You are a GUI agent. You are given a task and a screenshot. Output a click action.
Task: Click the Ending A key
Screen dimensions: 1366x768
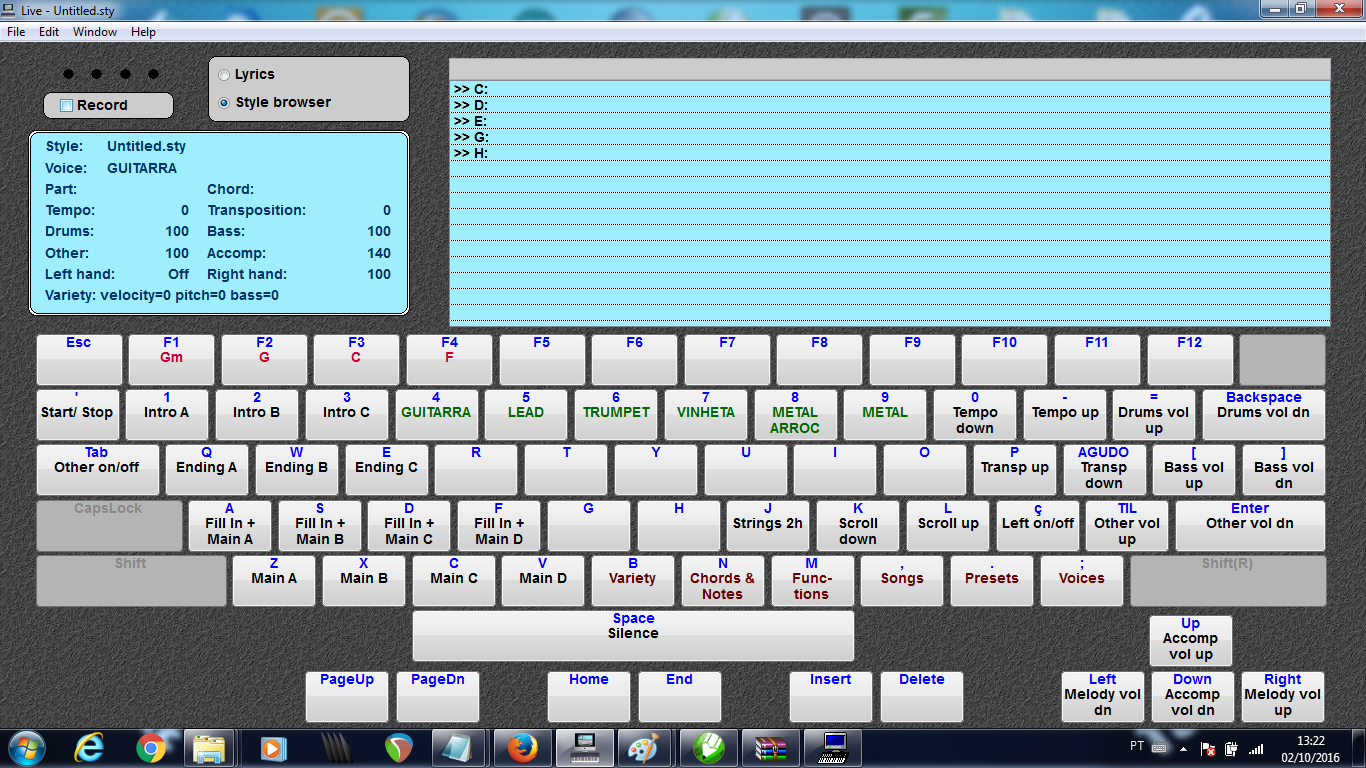207,470
